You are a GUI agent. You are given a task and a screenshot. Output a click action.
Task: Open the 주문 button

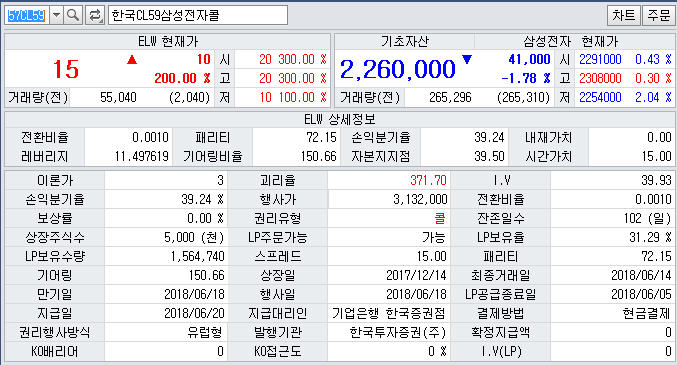[x=658, y=16]
